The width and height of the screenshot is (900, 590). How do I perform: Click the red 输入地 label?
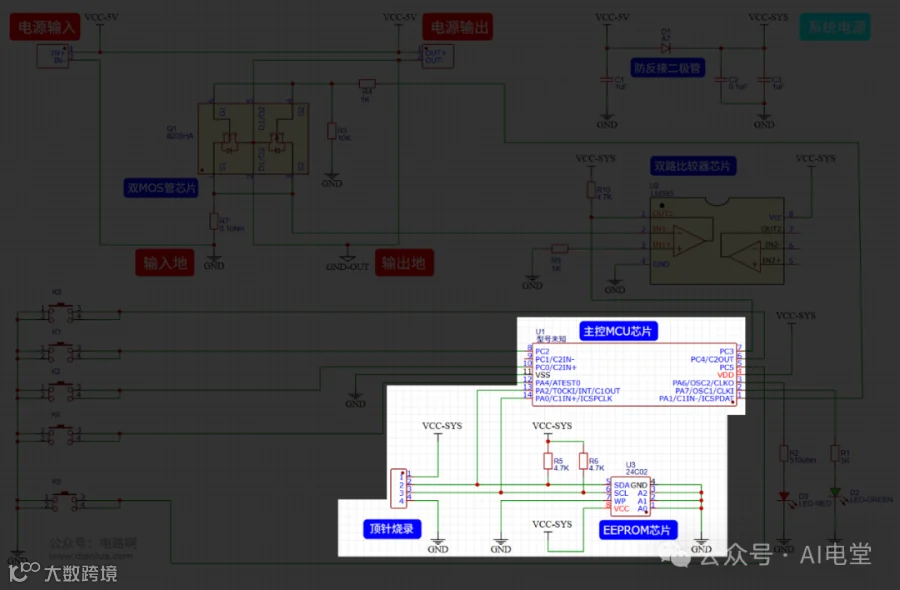(x=165, y=263)
